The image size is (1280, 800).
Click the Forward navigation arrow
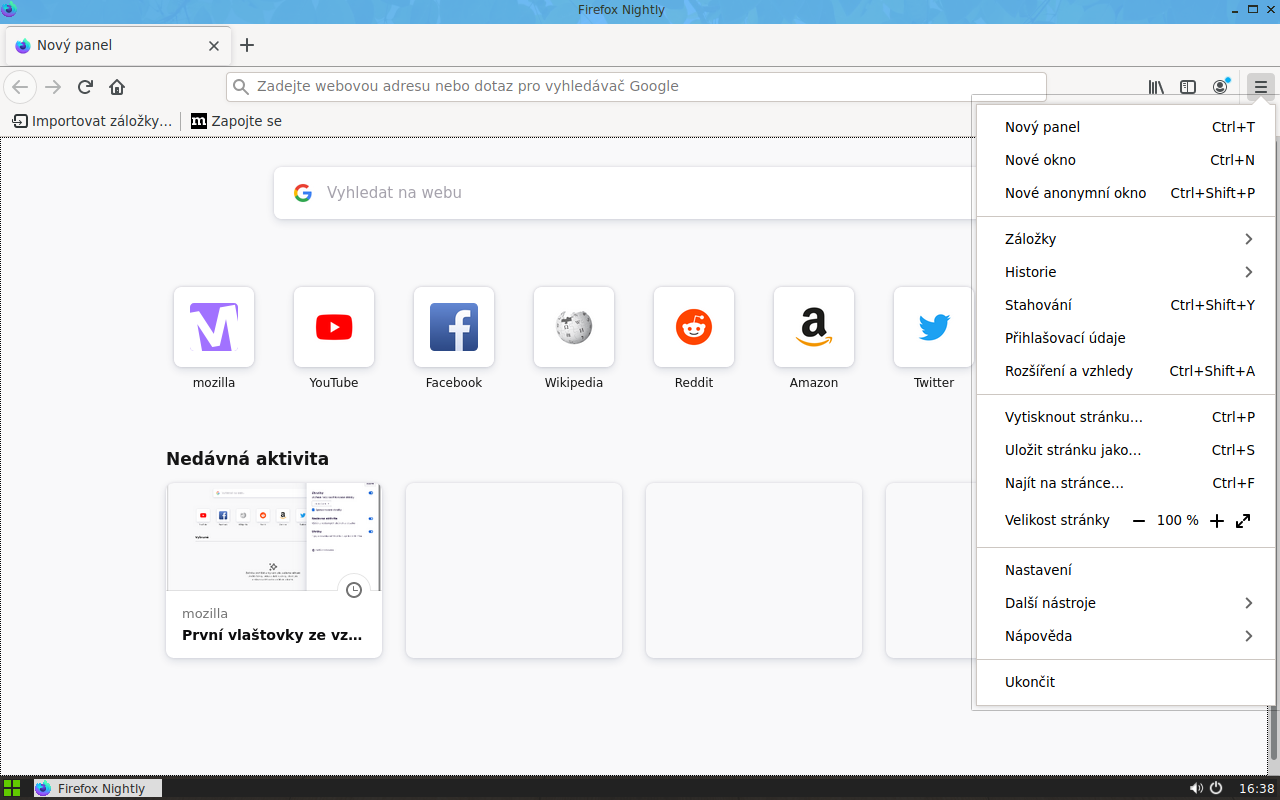click(x=53, y=87)
